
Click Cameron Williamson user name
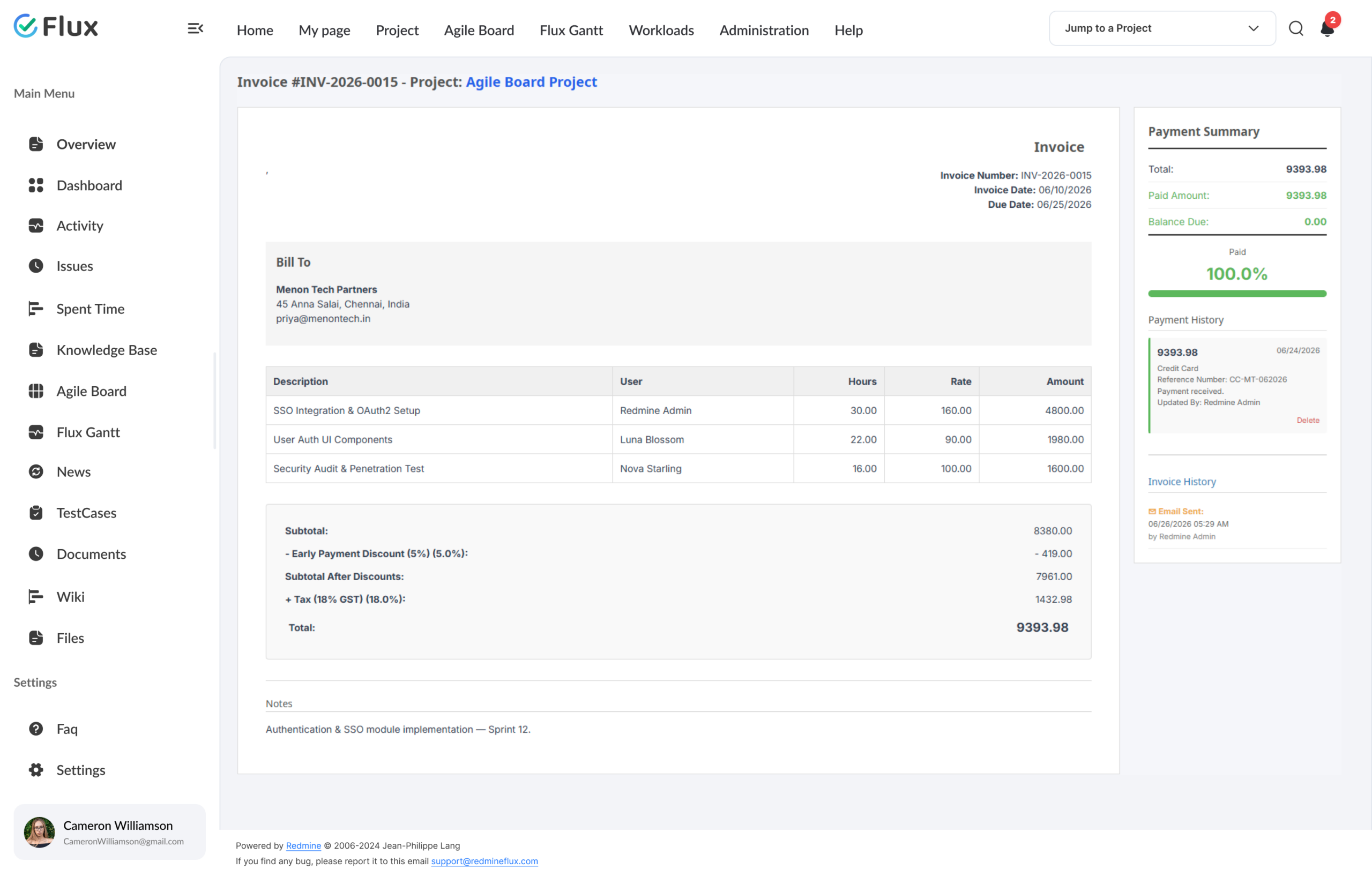pos(118,825)
